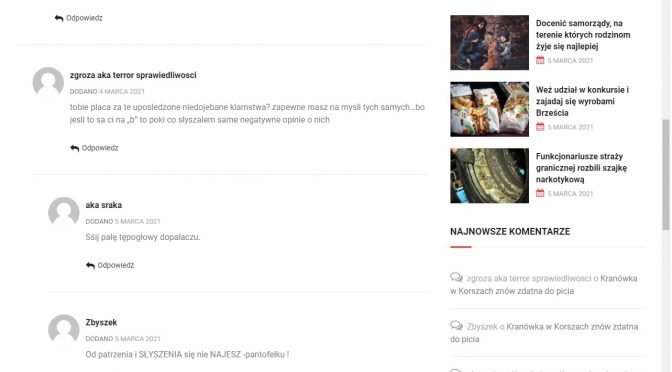Image resolution: width=672 pixels, height=372 pixels.
Task: Open Brześcia bakery products thumbnail
Action: pos(489,109)
